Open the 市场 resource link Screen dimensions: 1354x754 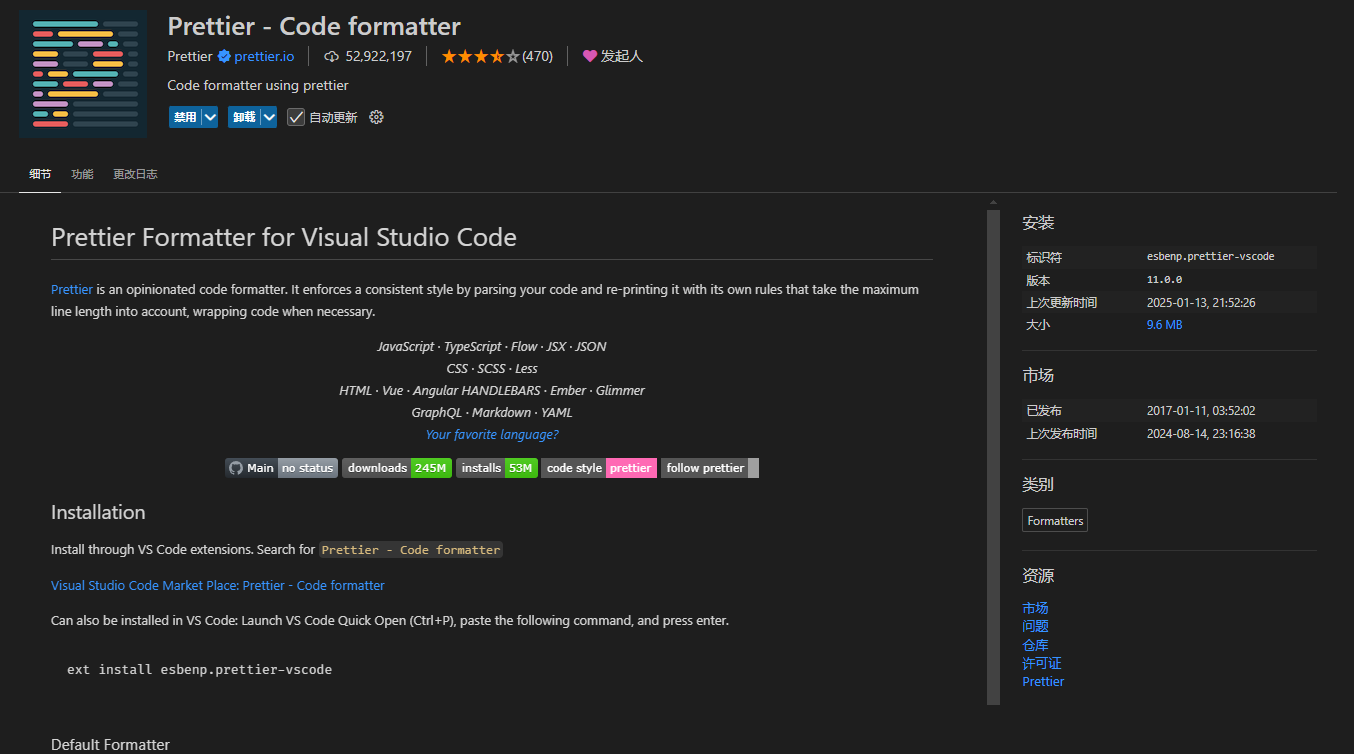coord(1035,608)
